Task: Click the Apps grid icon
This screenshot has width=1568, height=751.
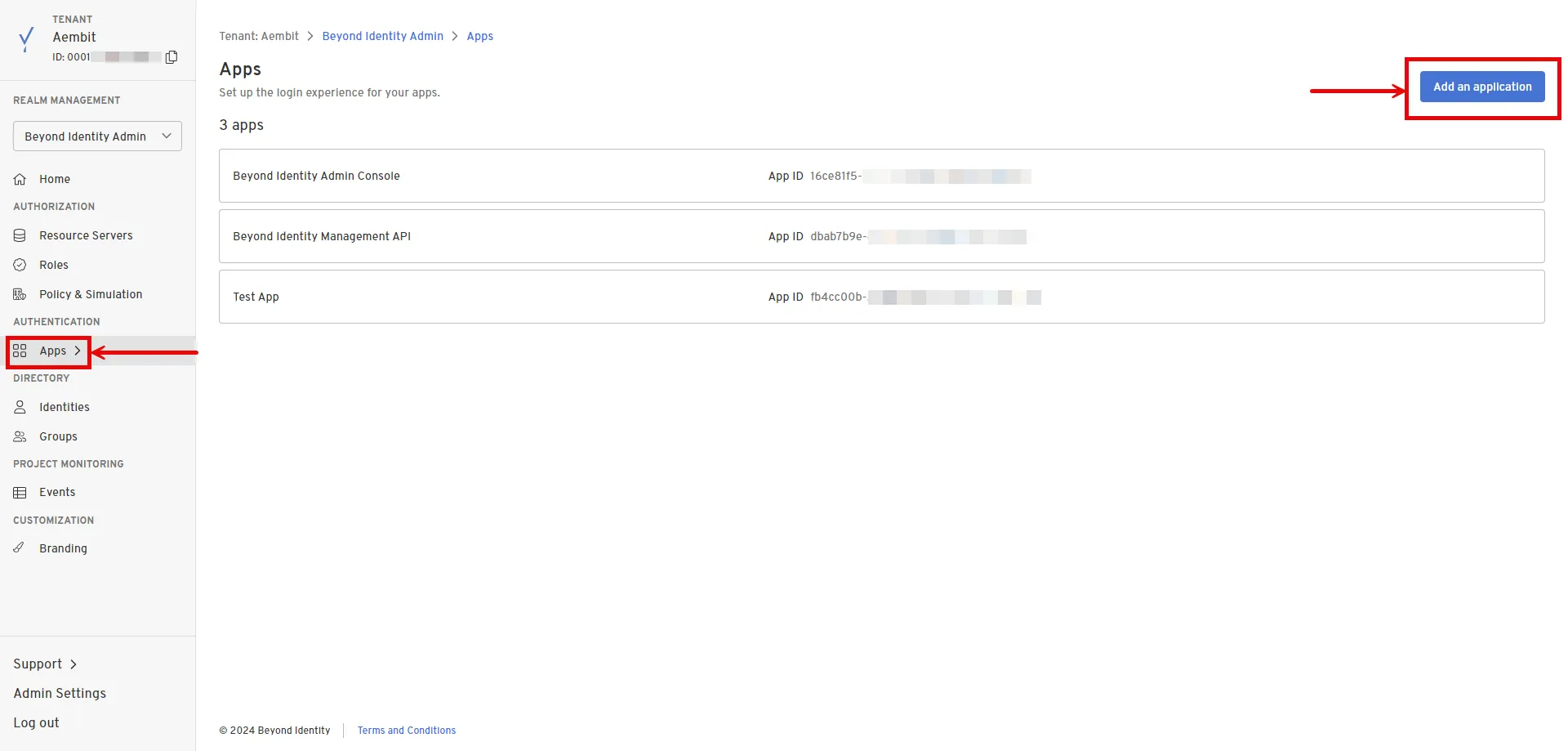Action: pos(20,351)
